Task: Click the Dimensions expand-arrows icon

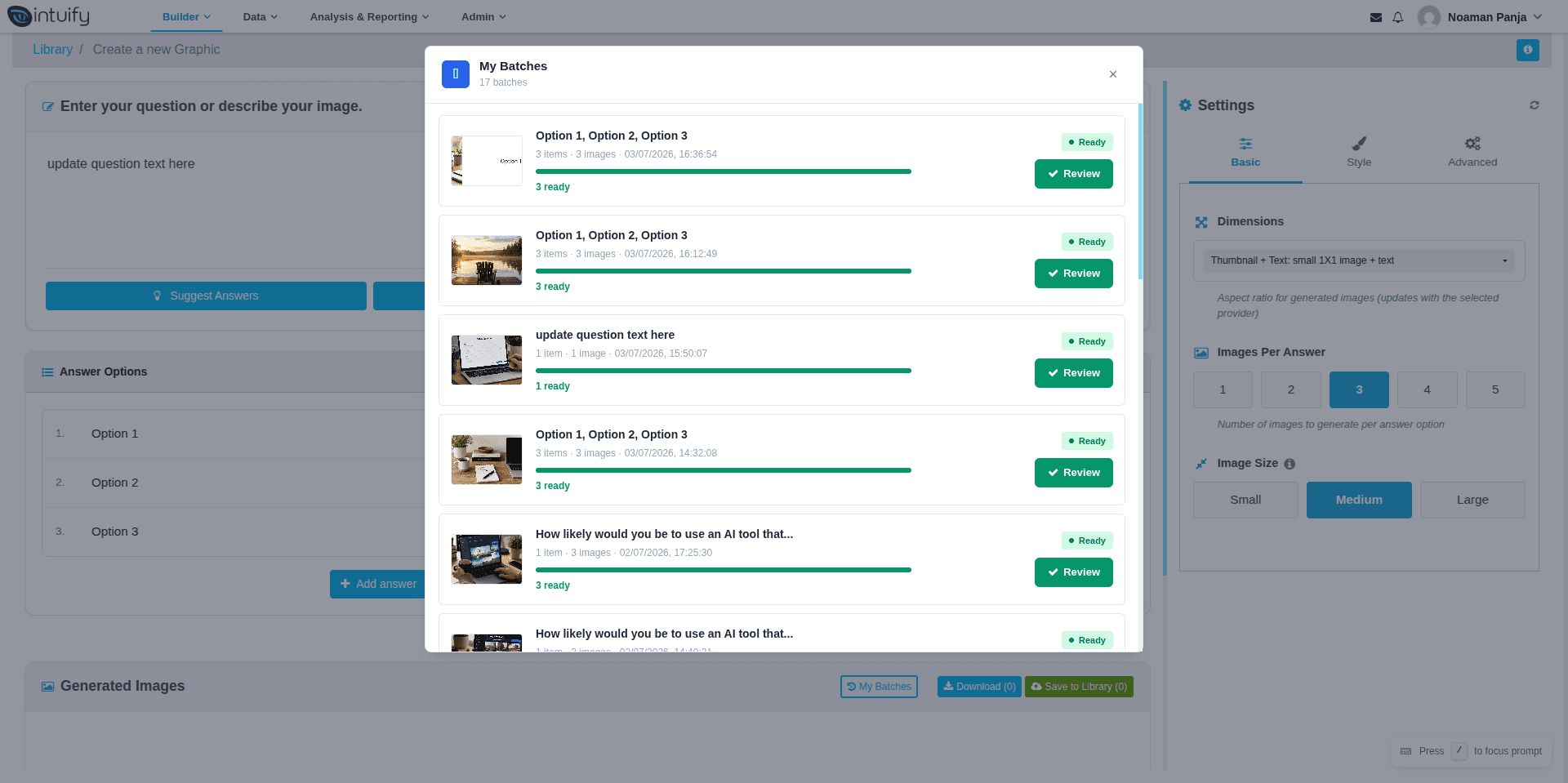Action: point(1201,222)
